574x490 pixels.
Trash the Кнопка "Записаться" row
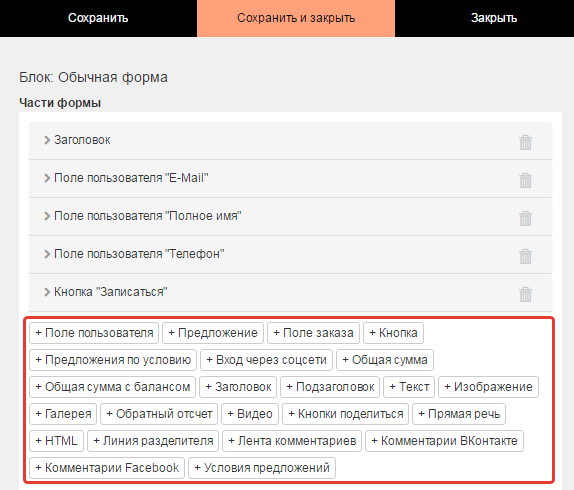click(525, 294)
